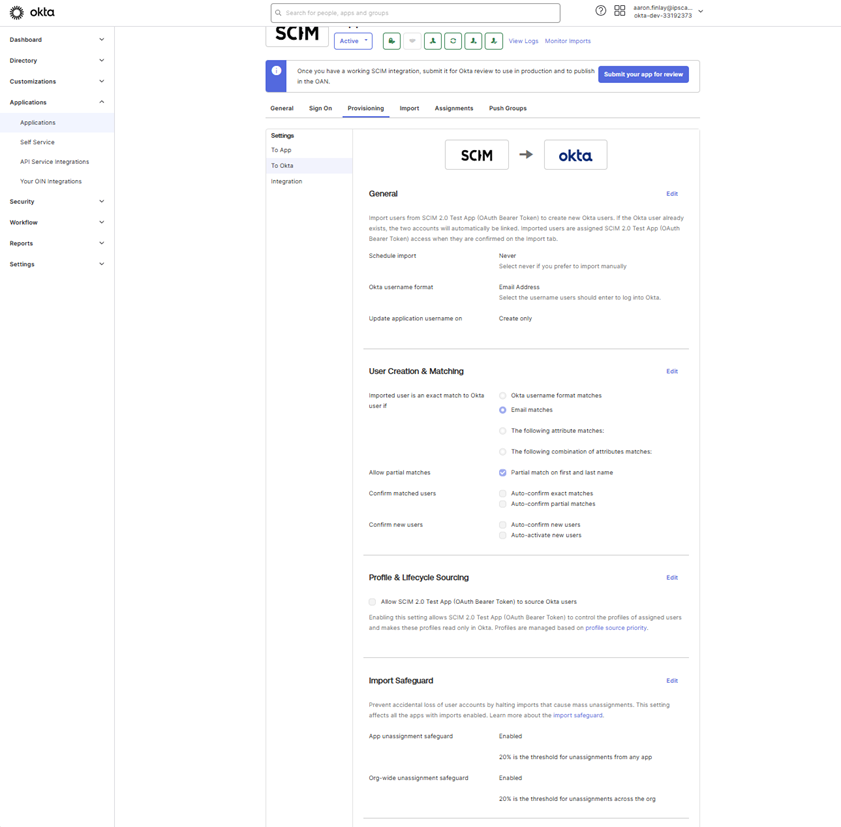This screenshot has height=827, width=841.
Task: Open the View Logs link
Action: tap(523, 41)
